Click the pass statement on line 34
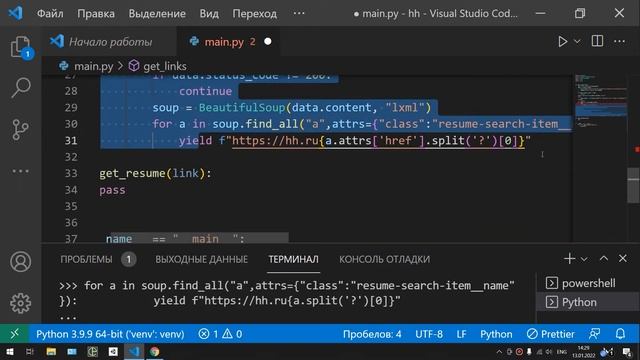The width and height of the screenshot is (640, 360). 112,190
